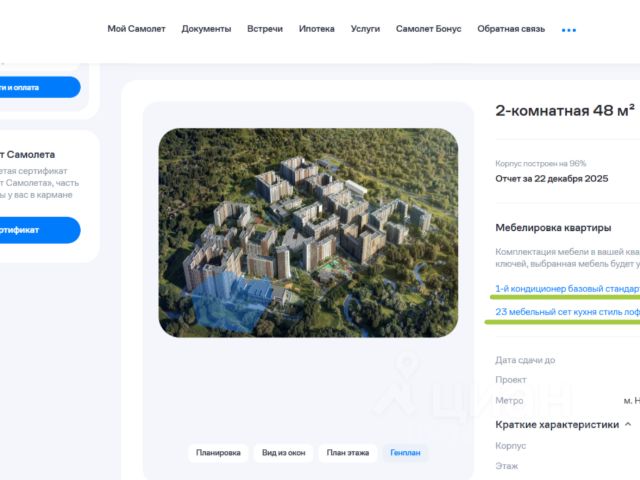The width and height of the screenshot is (640, 480).
Task: Open the Услуги menu item
Action: pyautogui.click(x=365, y=29)
